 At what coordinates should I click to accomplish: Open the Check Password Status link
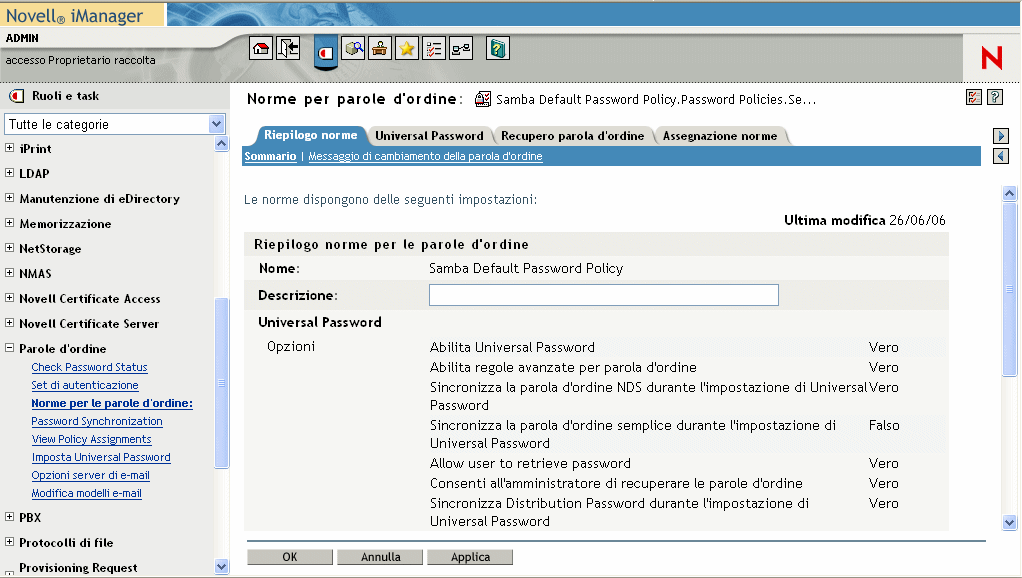coord(89,367)
